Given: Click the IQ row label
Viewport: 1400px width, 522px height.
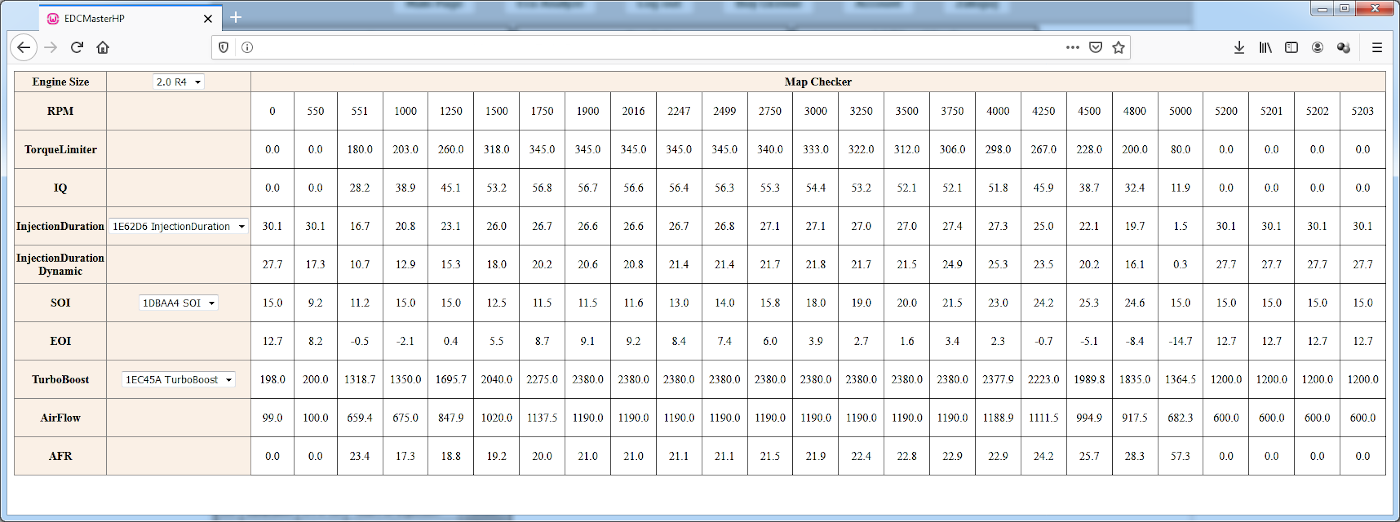Looking at the screenshot, I should 61,188.
